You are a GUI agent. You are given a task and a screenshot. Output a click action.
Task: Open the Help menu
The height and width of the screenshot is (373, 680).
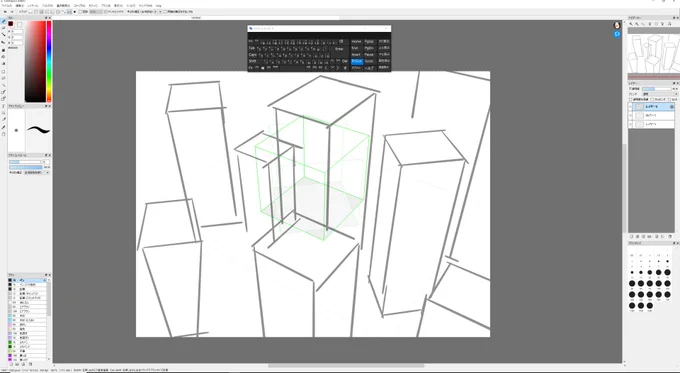pyautogui.click(x=158, y=6)
